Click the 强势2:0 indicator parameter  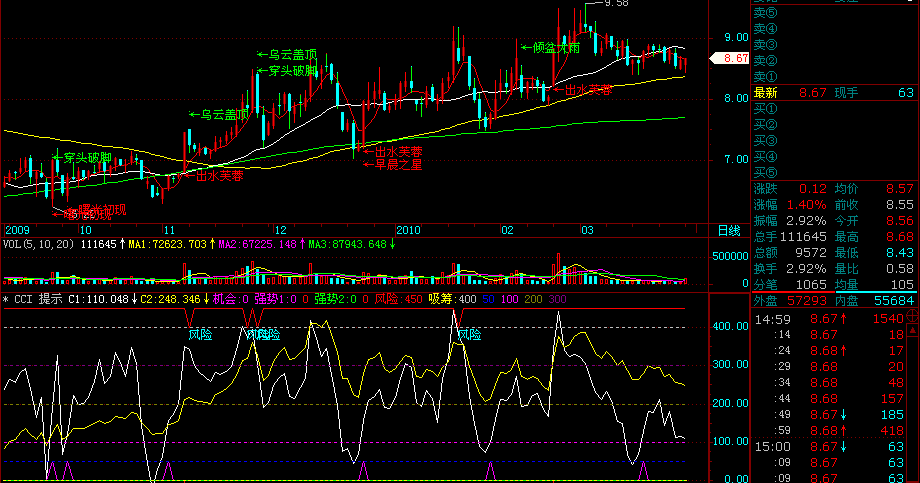(336, 299)
